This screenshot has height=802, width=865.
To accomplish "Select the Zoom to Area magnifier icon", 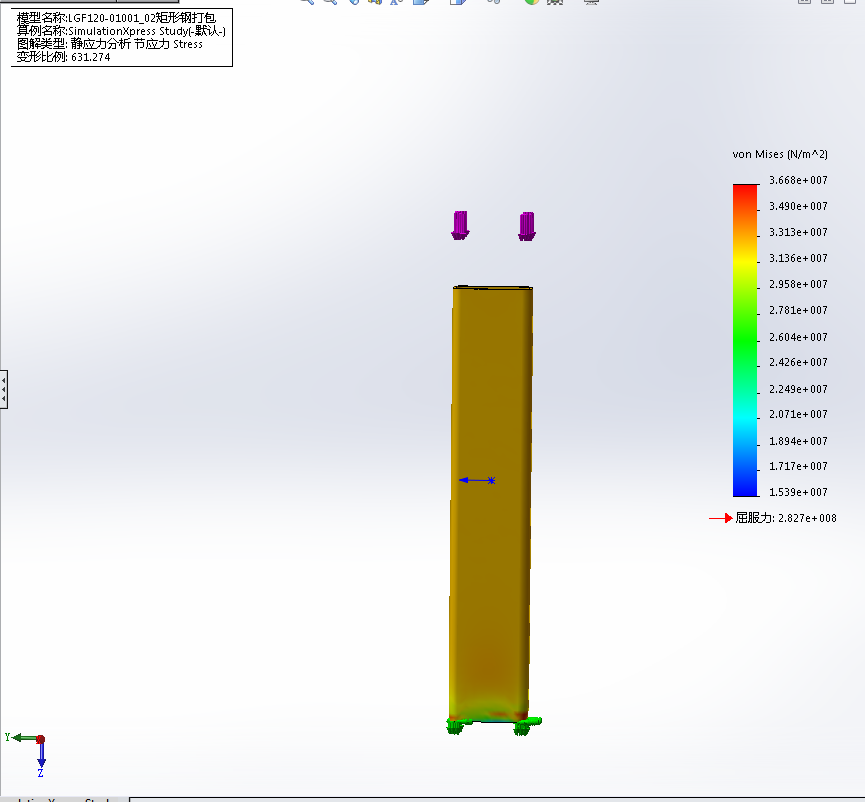I will [x=330, y=3].
